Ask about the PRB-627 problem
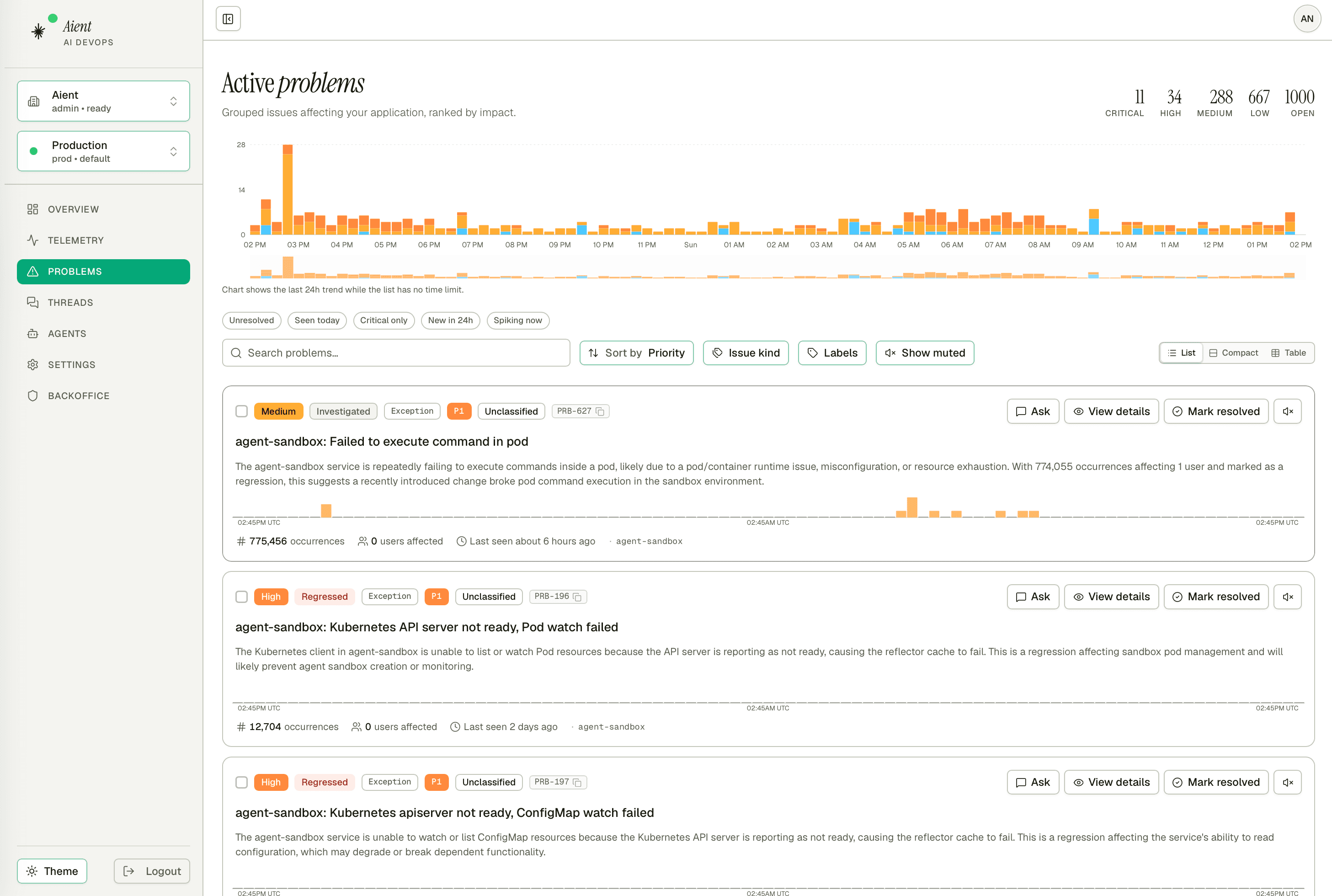The height and width of the screenshot is (896, 1332). coord(1033,411)
